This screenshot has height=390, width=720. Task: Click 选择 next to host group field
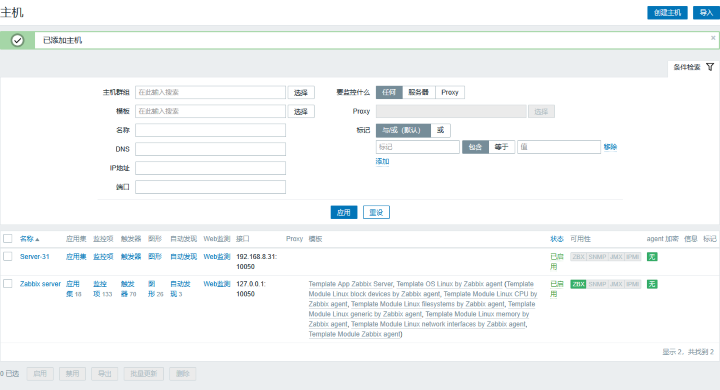pos(301,92)
